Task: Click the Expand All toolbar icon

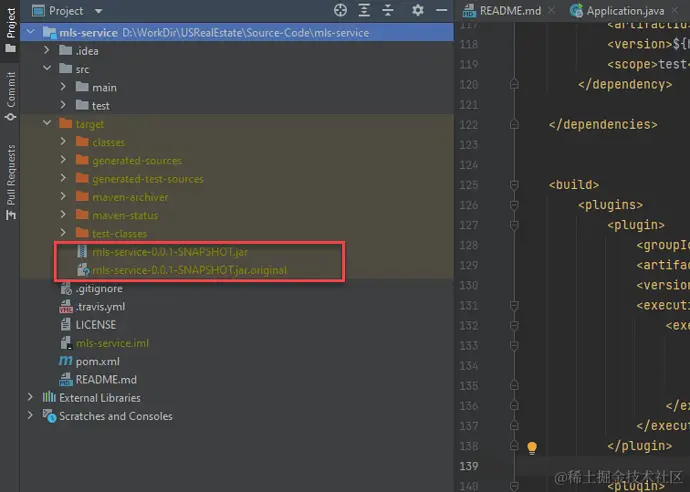Action: click(x=364, y=10)
